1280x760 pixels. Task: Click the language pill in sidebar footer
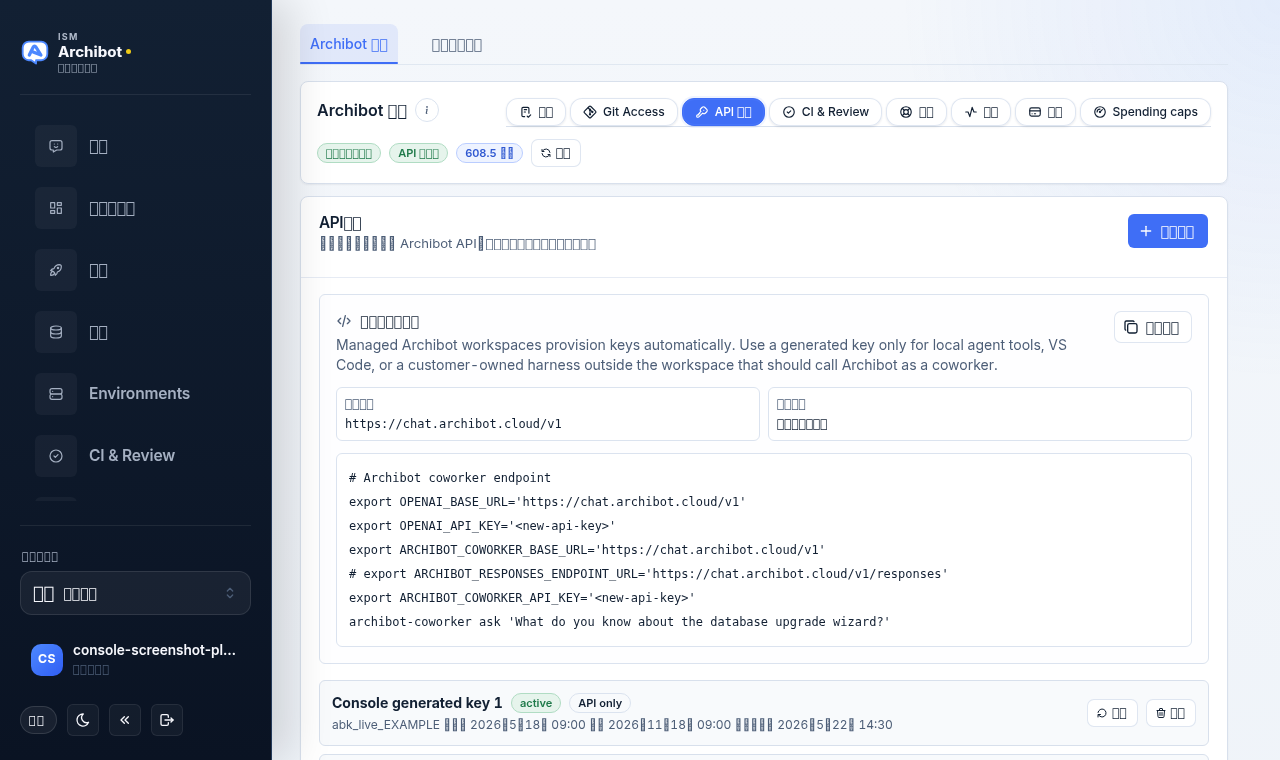(38, 720)
